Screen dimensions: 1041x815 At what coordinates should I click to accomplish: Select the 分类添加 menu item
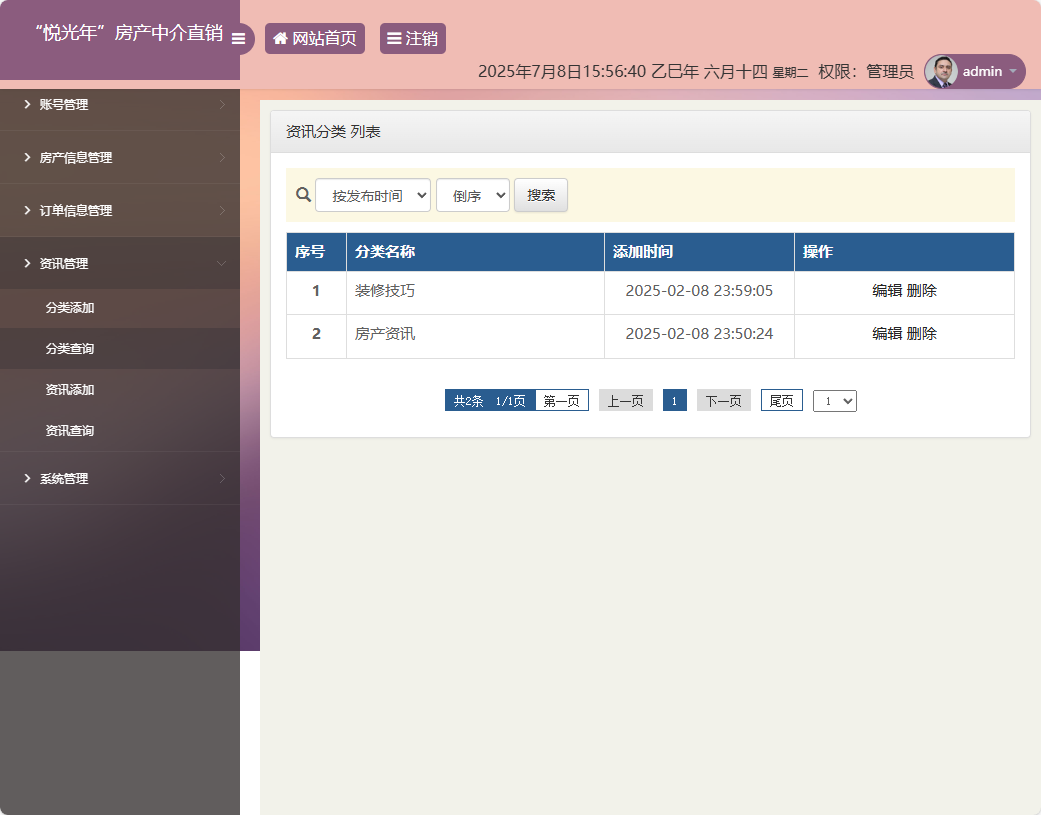pos(120,308)
